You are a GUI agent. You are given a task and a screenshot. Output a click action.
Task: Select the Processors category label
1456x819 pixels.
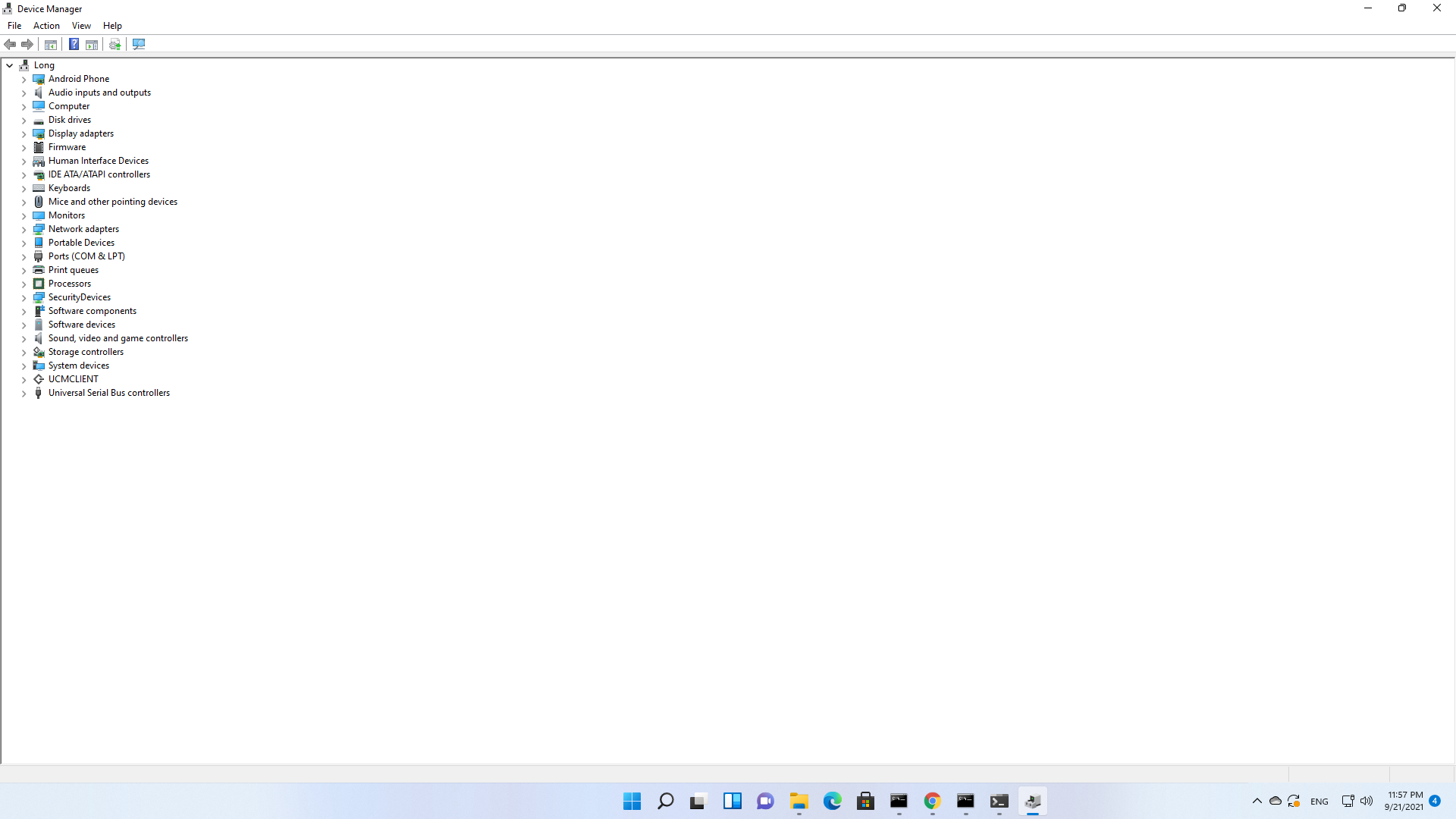pos(70,284)
